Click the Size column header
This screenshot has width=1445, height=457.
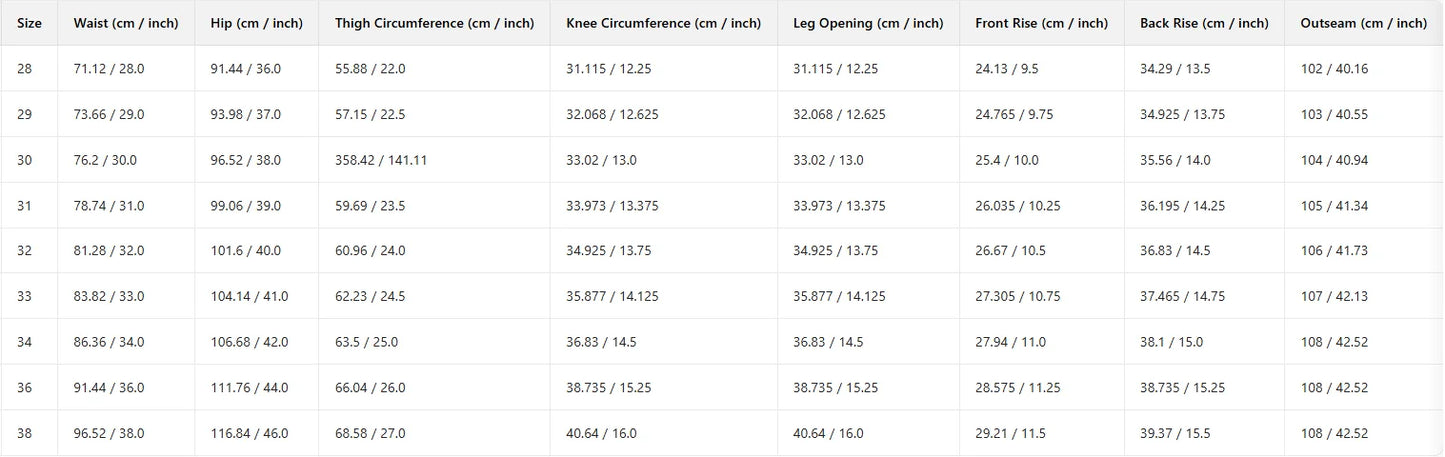click(x=29, y=23)
